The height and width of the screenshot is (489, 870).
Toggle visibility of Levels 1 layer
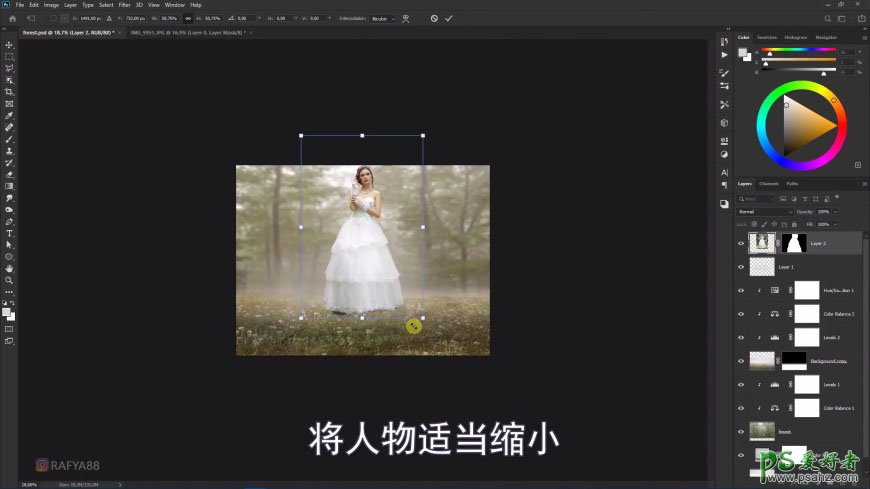741,385
